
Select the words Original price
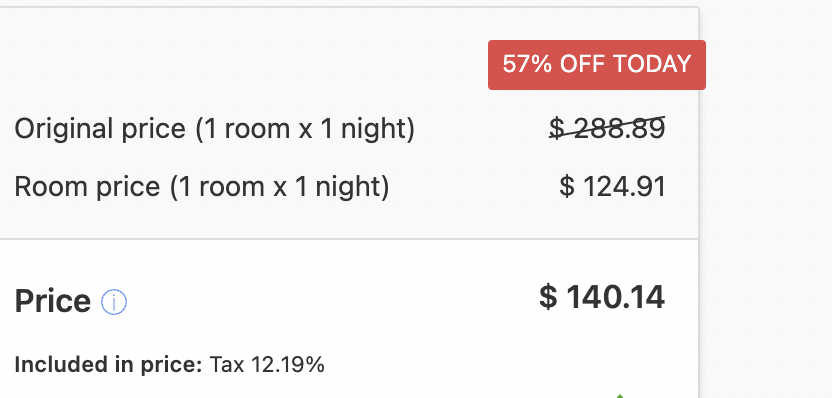[100, 129]
